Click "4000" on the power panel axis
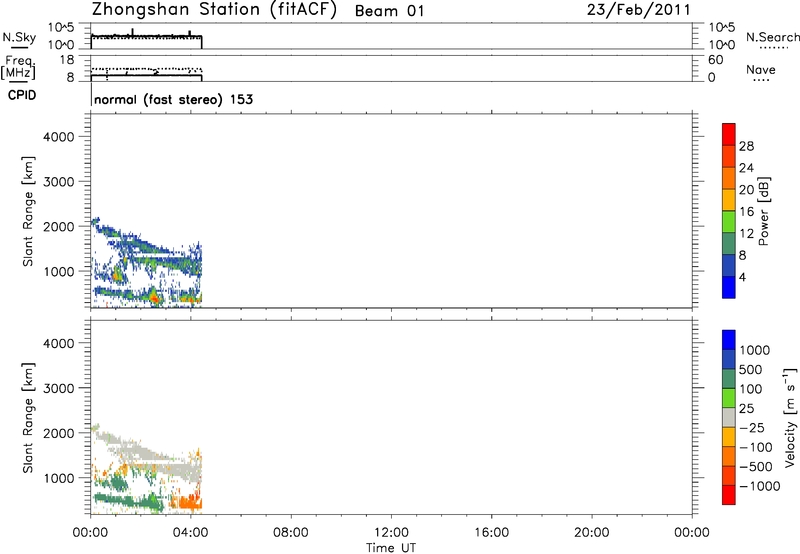This screenshot has width=800, height=554. pyautogui.click(x=59, y=137)
